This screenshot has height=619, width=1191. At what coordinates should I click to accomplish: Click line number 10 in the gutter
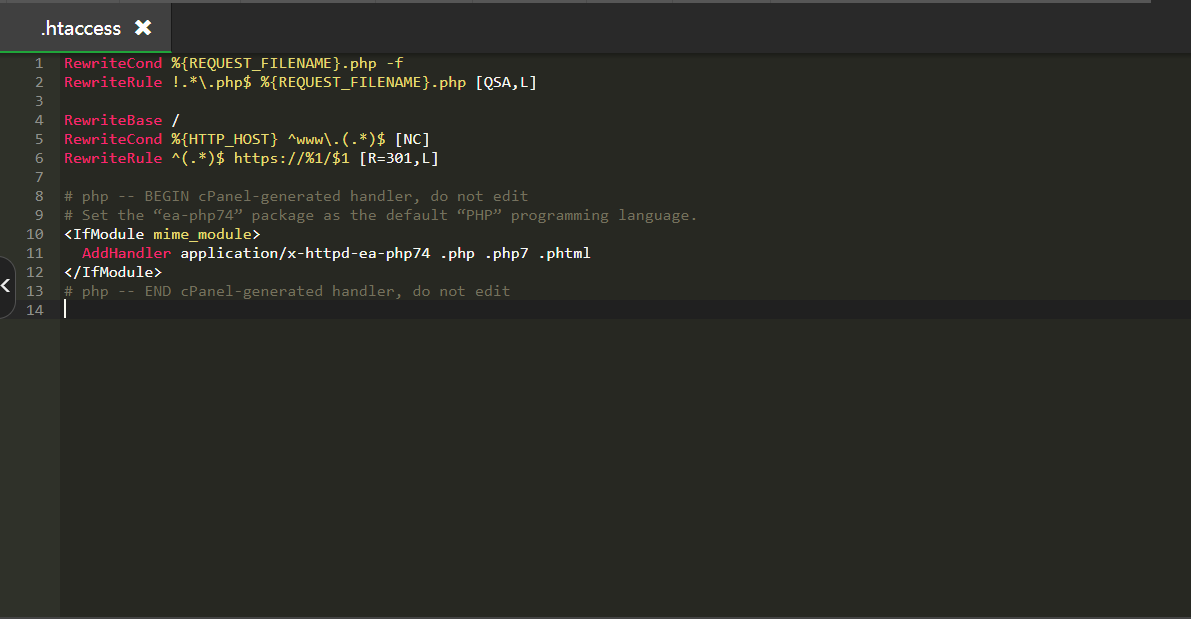(35, 234)
